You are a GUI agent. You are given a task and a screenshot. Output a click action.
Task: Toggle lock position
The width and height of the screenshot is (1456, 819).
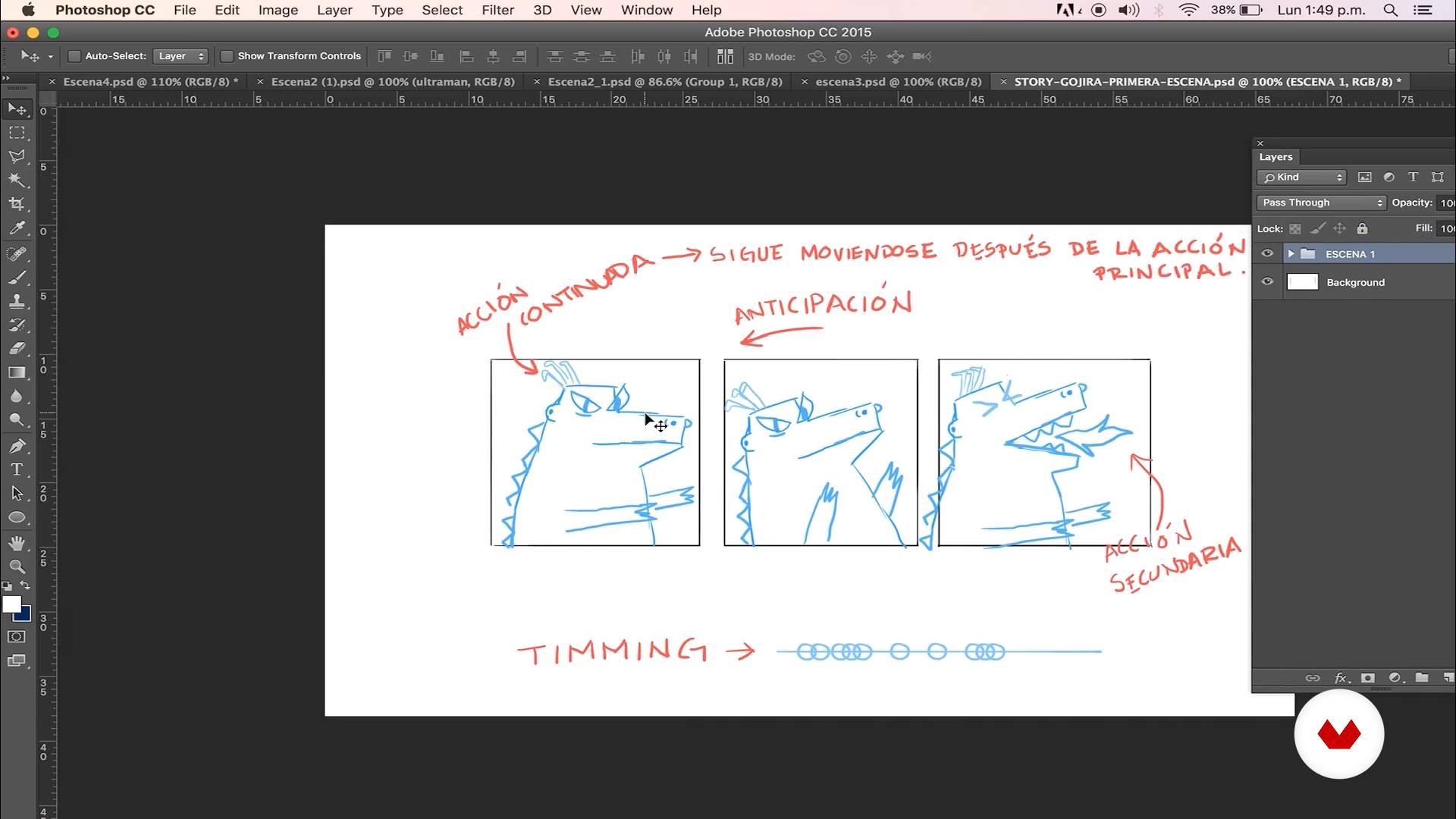[x=1340, y=228]
